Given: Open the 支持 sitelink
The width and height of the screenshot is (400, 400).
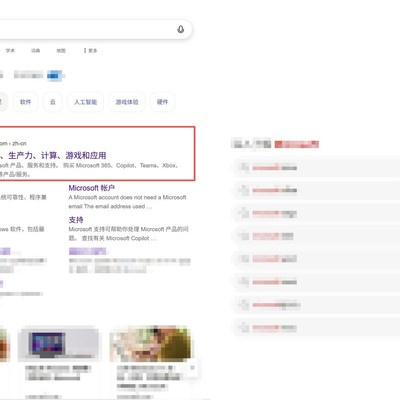Looking at the screenshot, I should click(76, 220).
